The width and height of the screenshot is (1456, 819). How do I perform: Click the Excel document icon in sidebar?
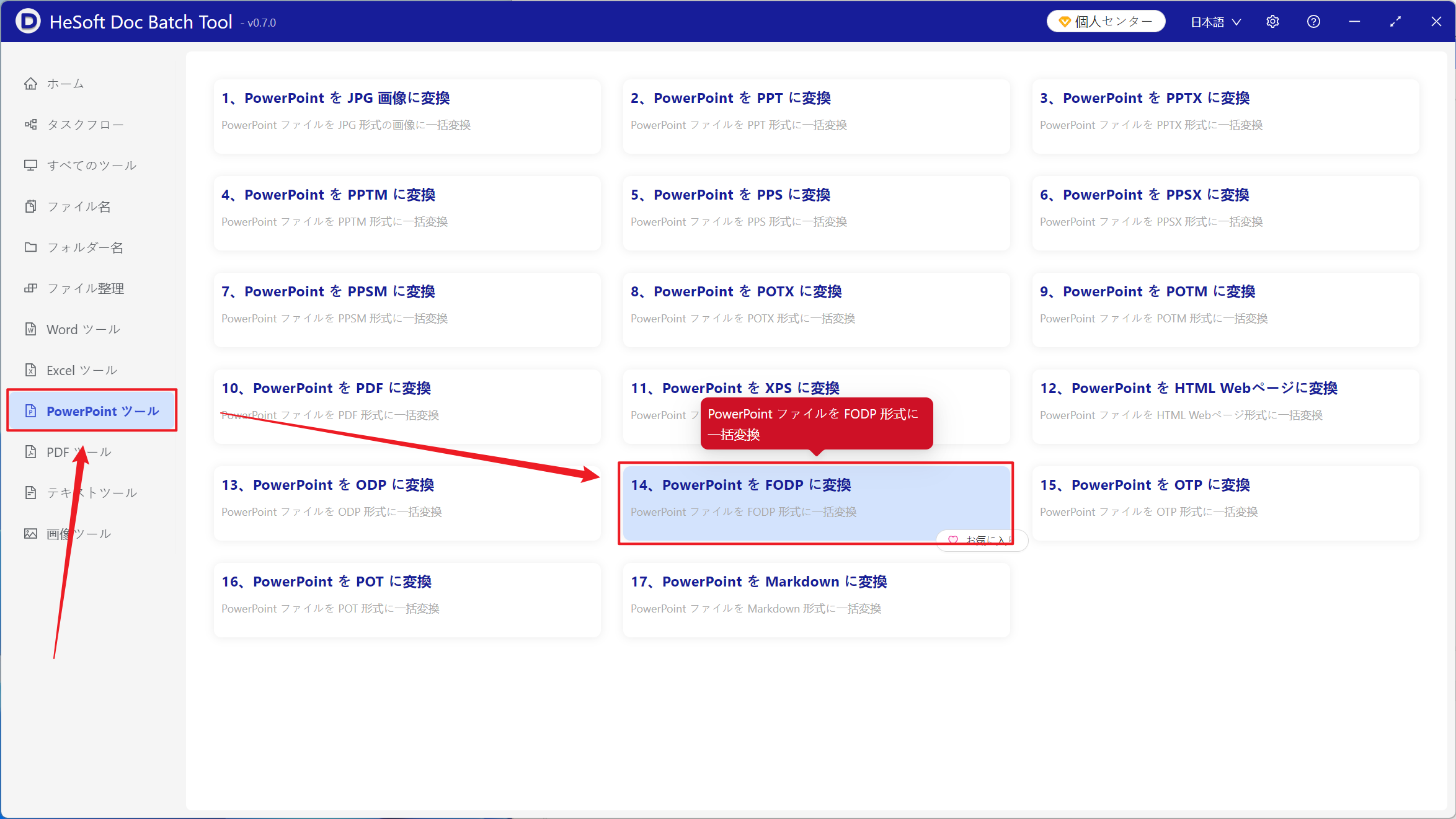(x=30, y=370)
